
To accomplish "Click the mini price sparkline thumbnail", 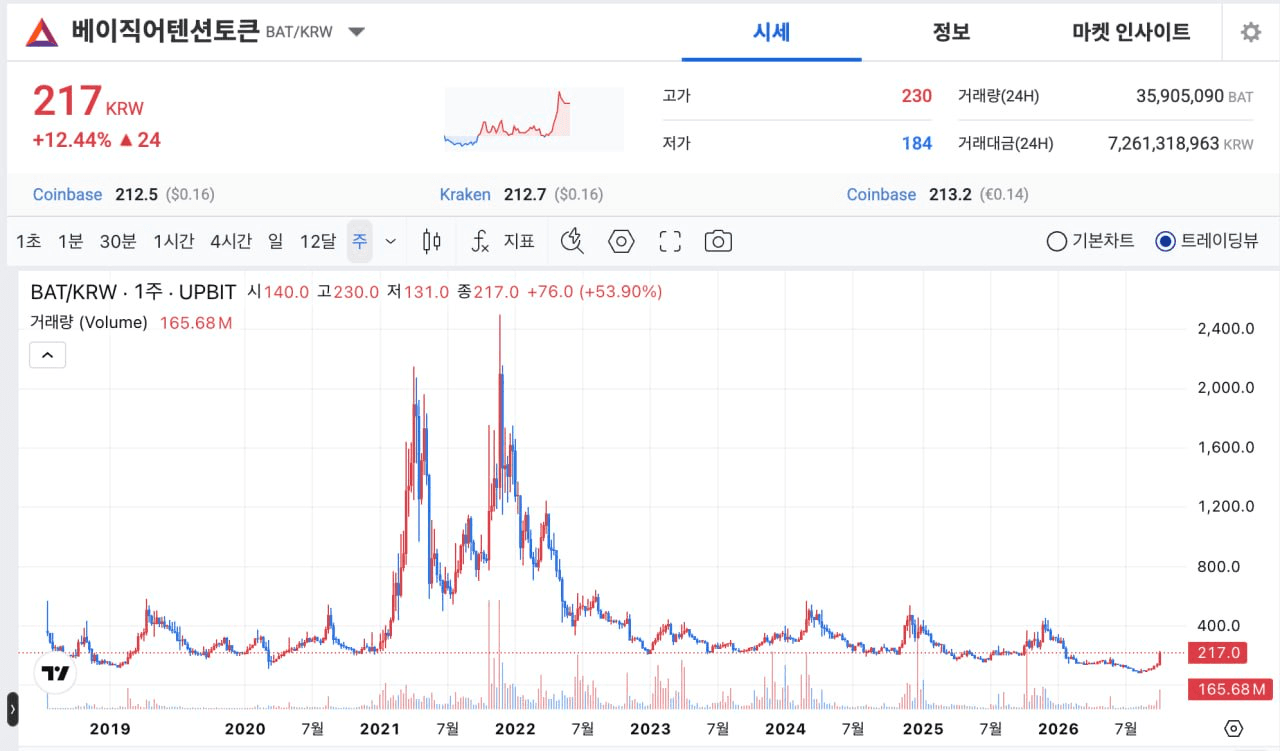I will pyautogui.click(x=533, y=119).
